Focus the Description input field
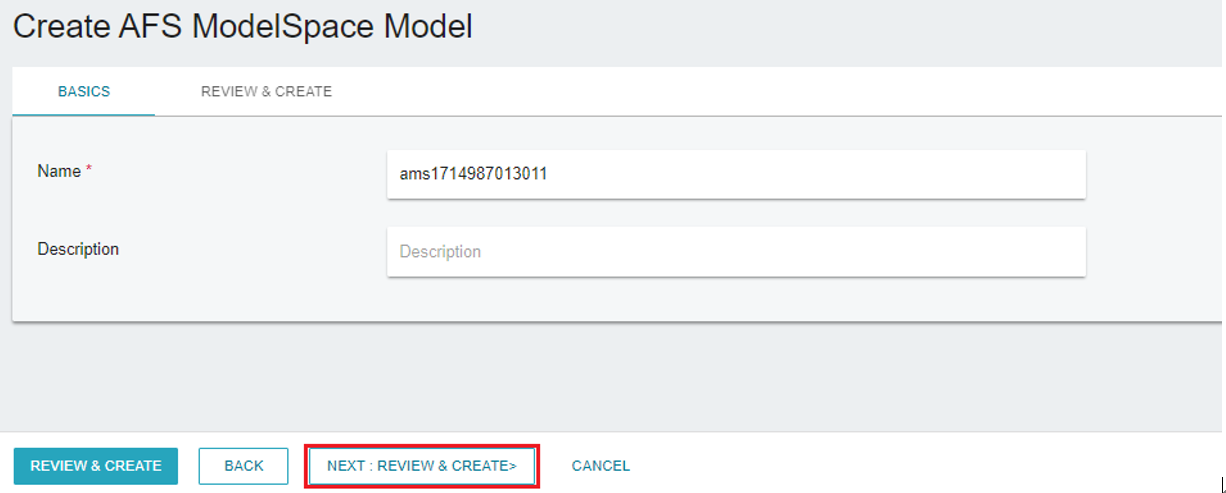Screen dimensions: 1226x493 pyautogui.click(x=736, y=251)
